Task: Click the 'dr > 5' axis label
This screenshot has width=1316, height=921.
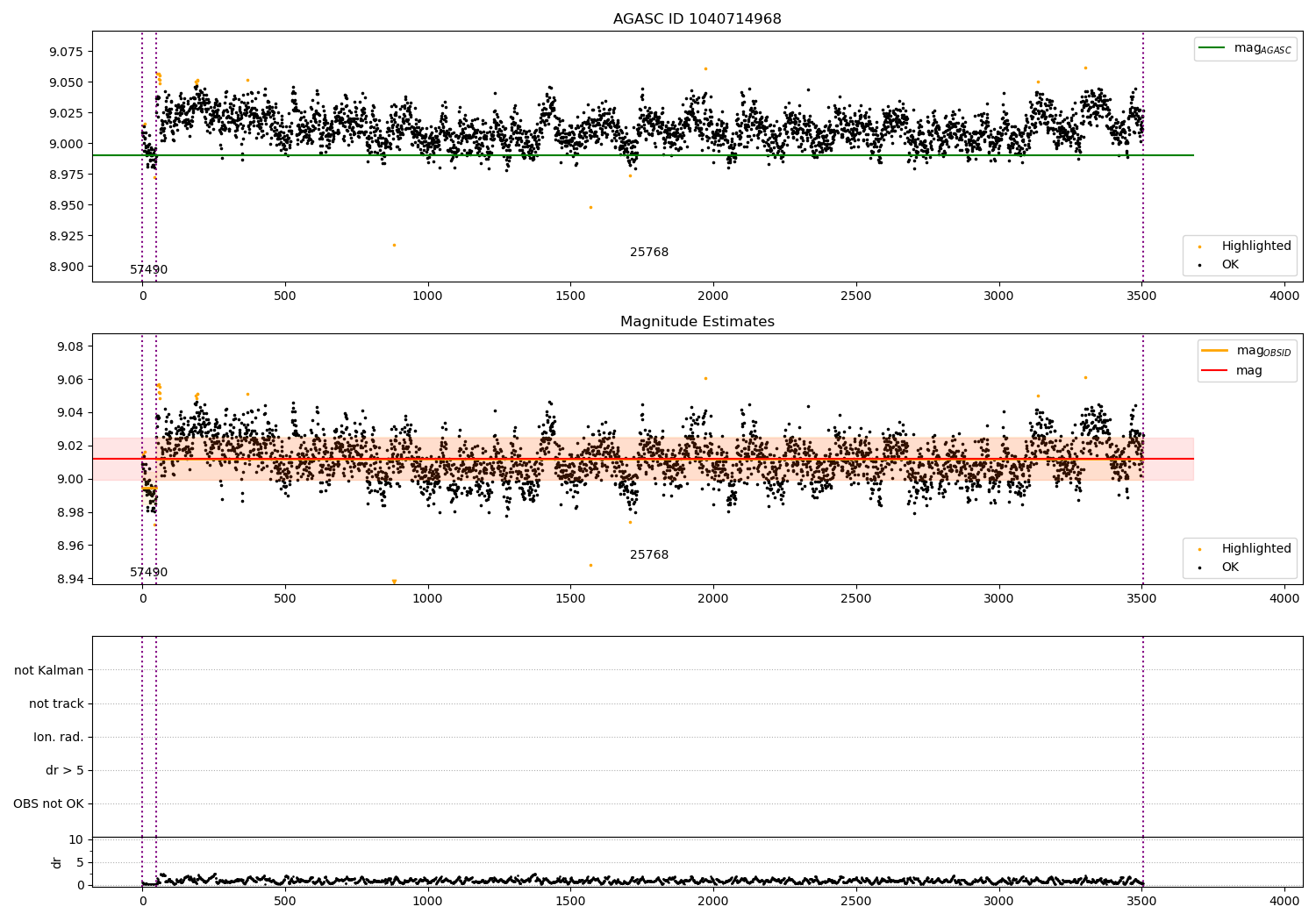Action: point(65,770)
